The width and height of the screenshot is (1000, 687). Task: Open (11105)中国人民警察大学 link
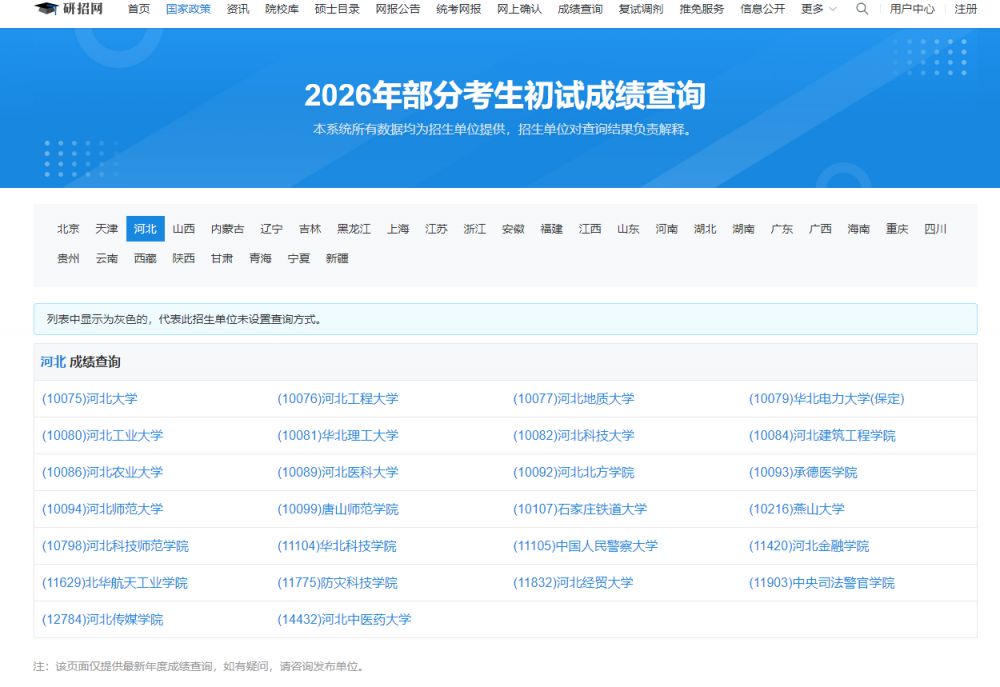(585, 546)
